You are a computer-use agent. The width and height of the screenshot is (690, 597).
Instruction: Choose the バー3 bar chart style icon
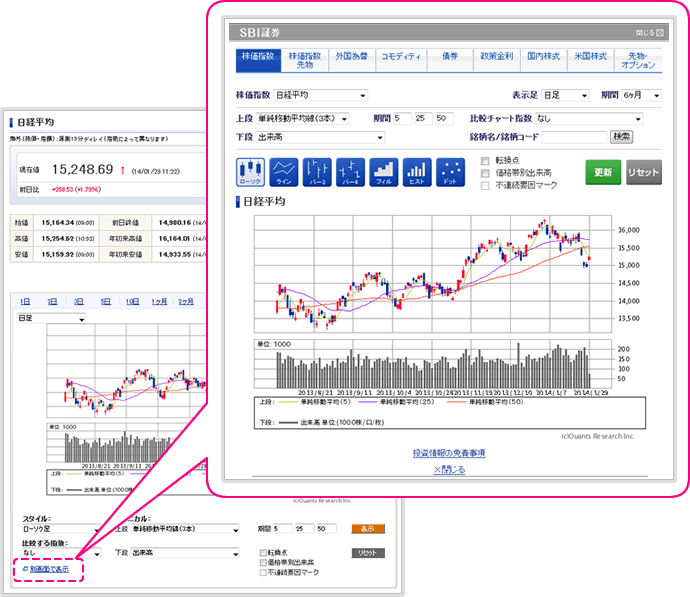click(x=317, y=172)
